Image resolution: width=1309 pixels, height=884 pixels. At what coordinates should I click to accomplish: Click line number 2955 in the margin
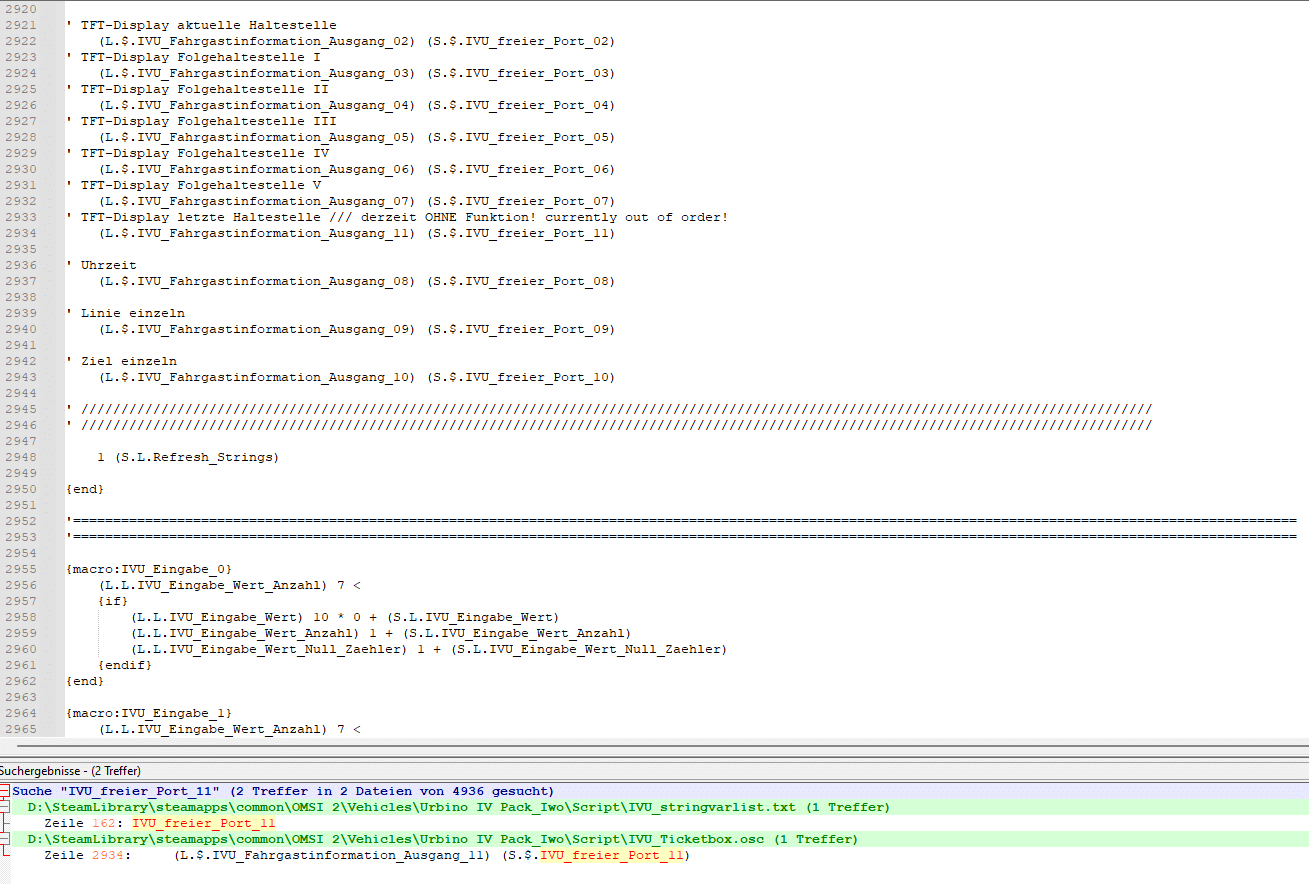click(x=21, y=569)
